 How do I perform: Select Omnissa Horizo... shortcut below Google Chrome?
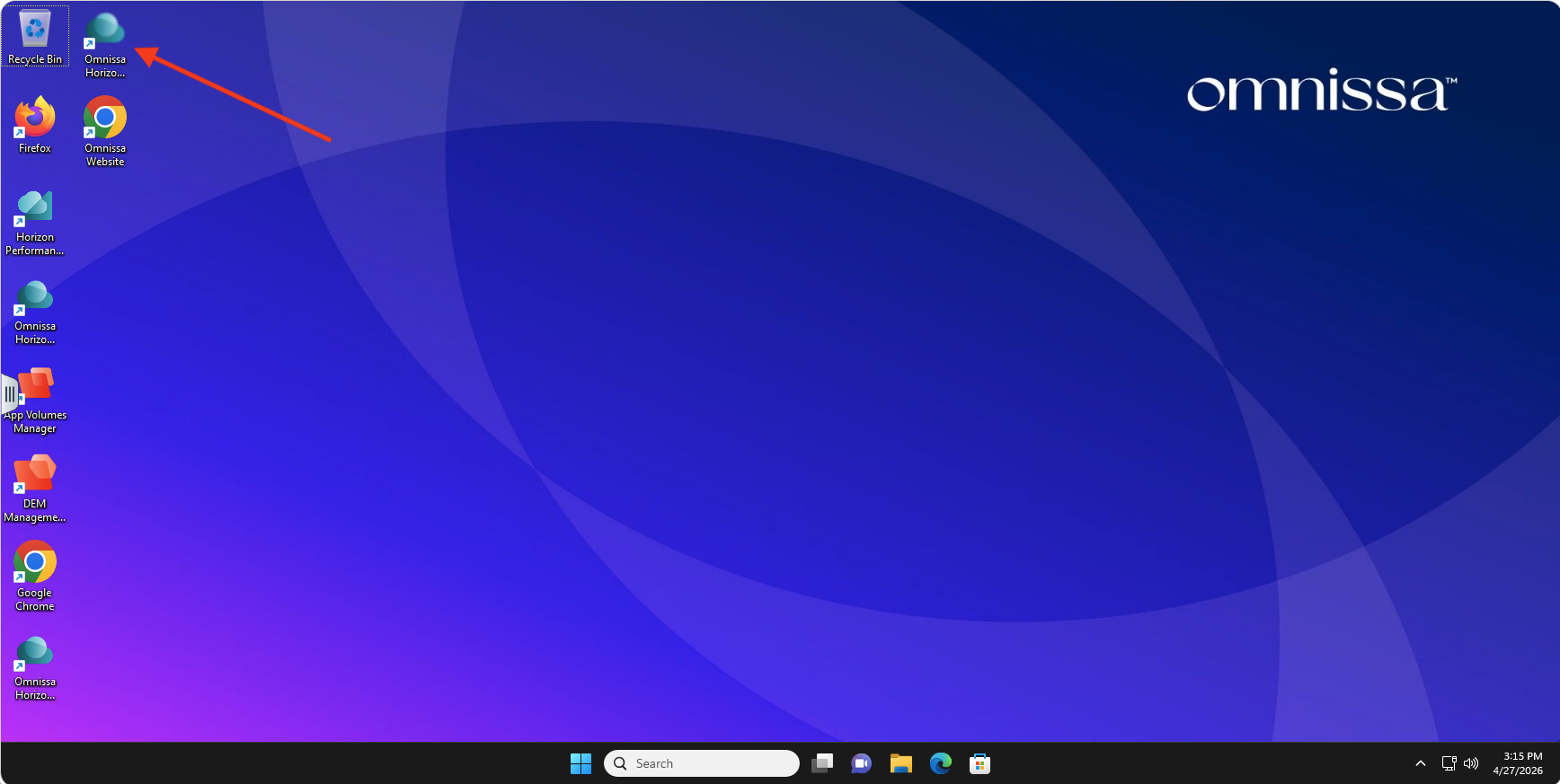[35, 666]
